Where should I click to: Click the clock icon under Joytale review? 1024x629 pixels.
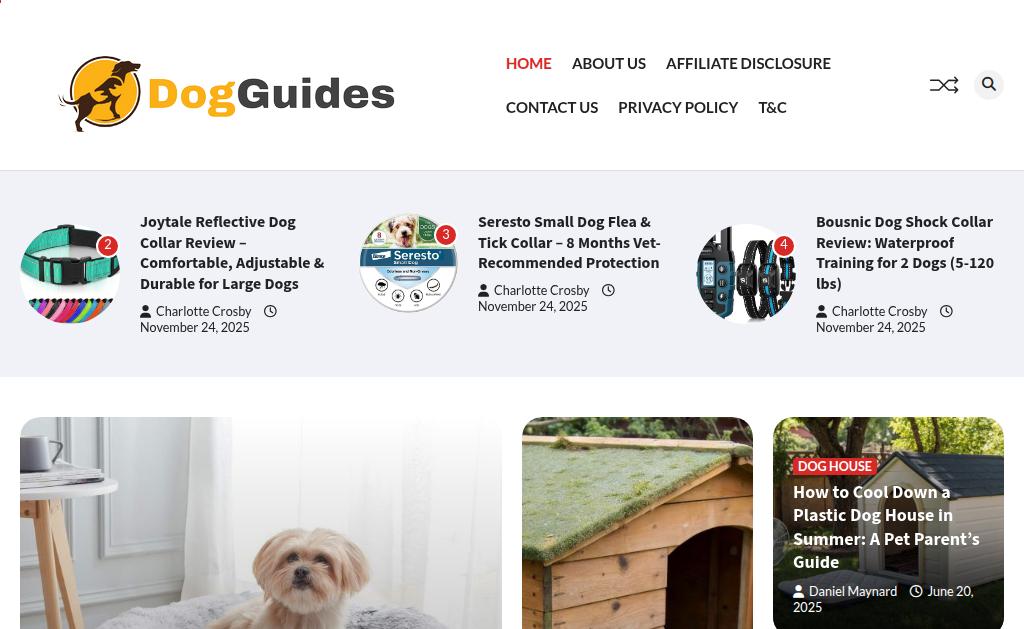(270, 312)
